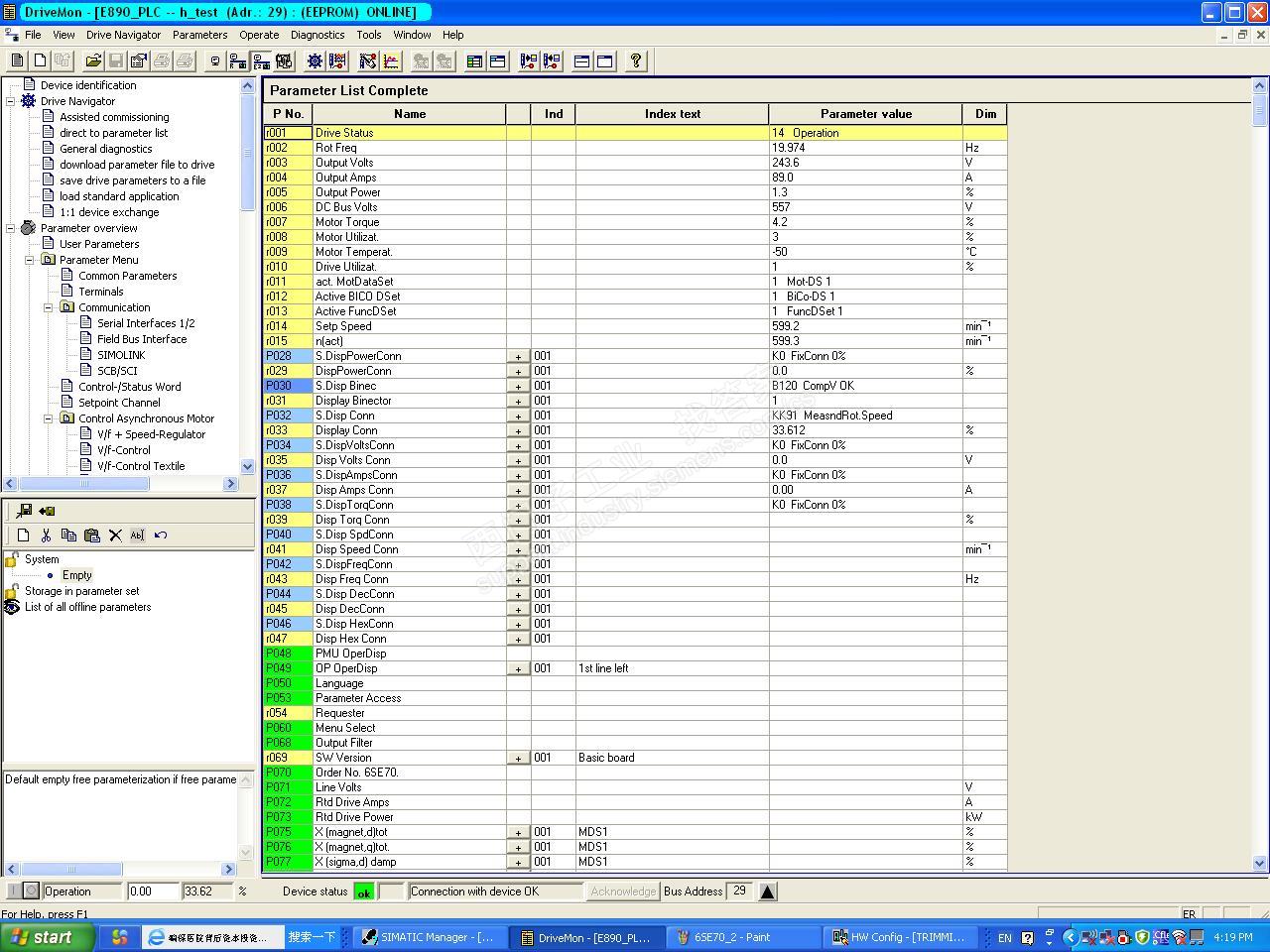The image size is (1270, 952).
Task: Click the parameter list document toolbar icon
Action: tap(17, 61)
